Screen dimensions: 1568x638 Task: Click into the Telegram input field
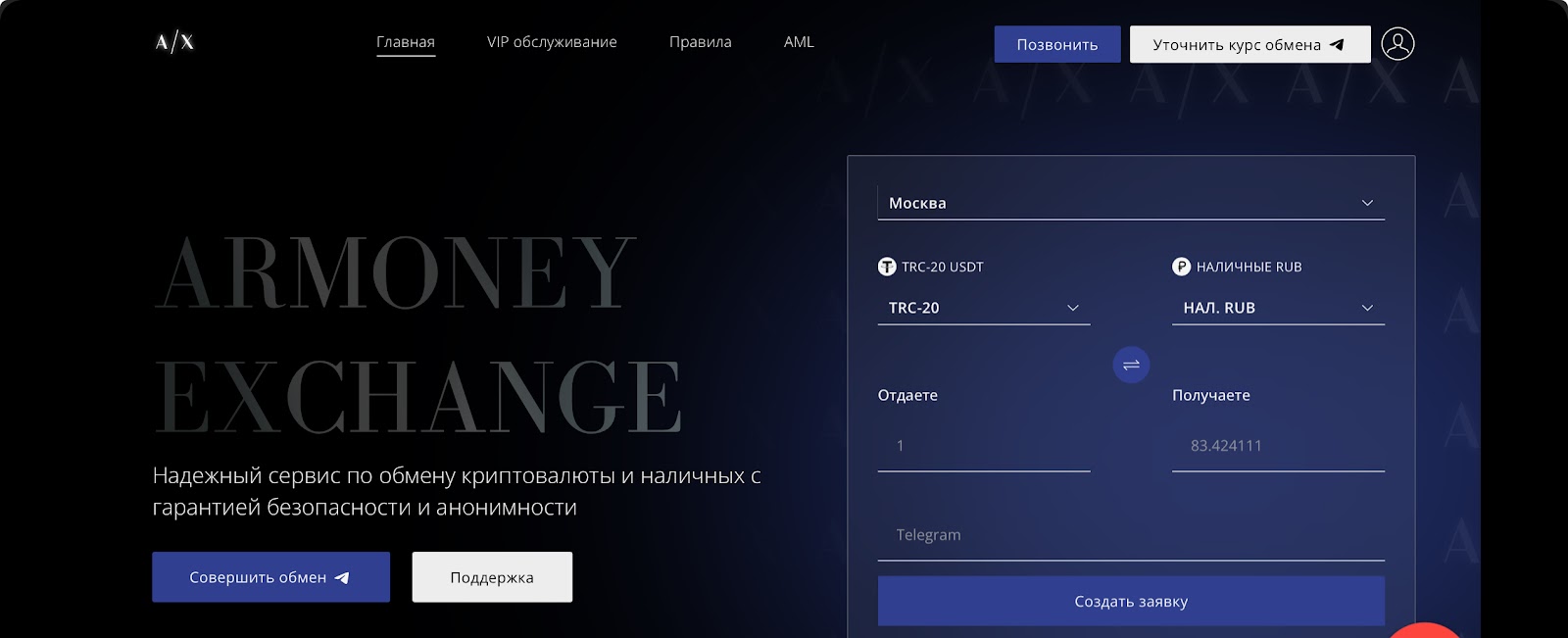(1131, 535)
